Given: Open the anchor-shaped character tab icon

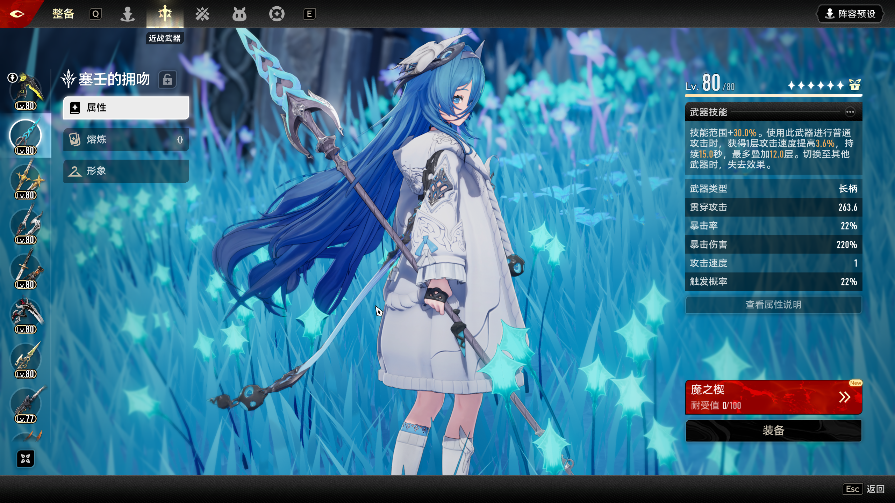Looking at the screenshot, I should tap(127, 14).
